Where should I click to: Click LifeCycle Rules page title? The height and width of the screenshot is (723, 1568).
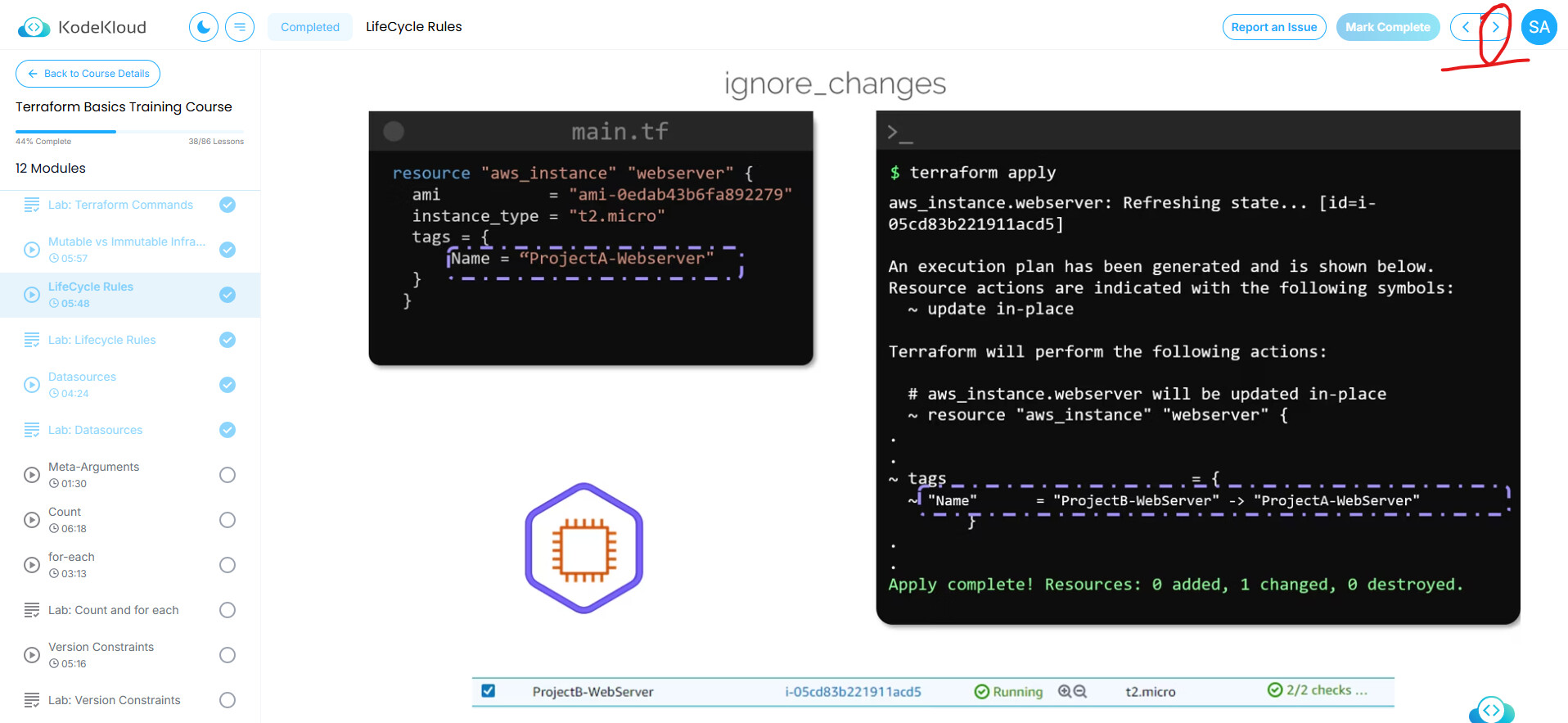(x=413, y=27)
